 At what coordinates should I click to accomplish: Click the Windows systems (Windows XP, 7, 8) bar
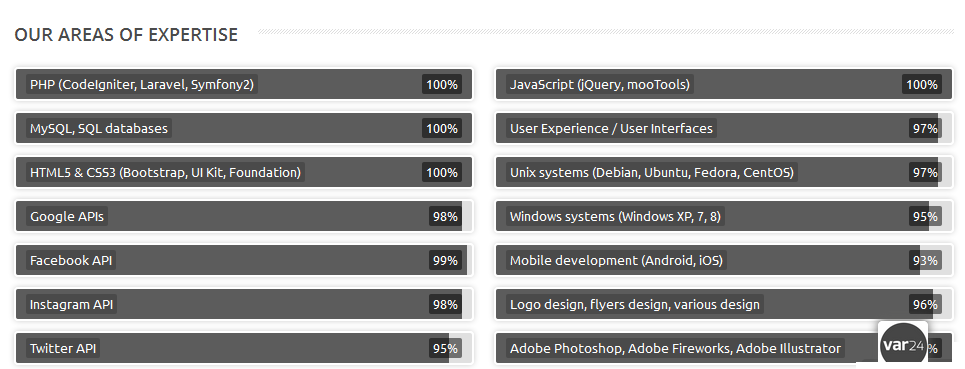click(724, 216)
